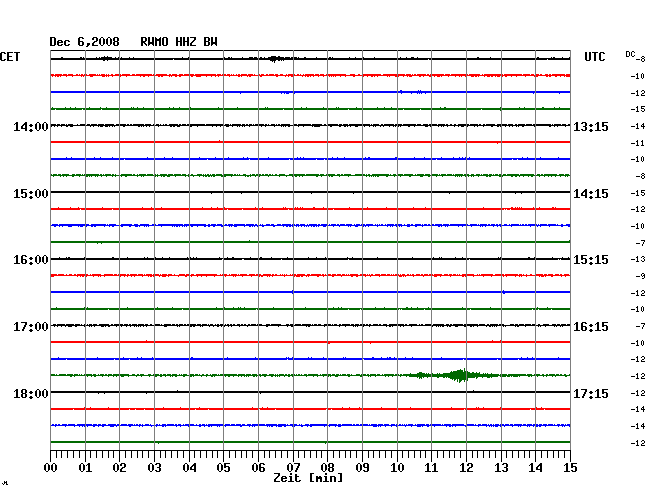Click the 16:00 CET time label
Viewport: 650px width, 494px height.
pyautogui.click(x=31, y=260)
